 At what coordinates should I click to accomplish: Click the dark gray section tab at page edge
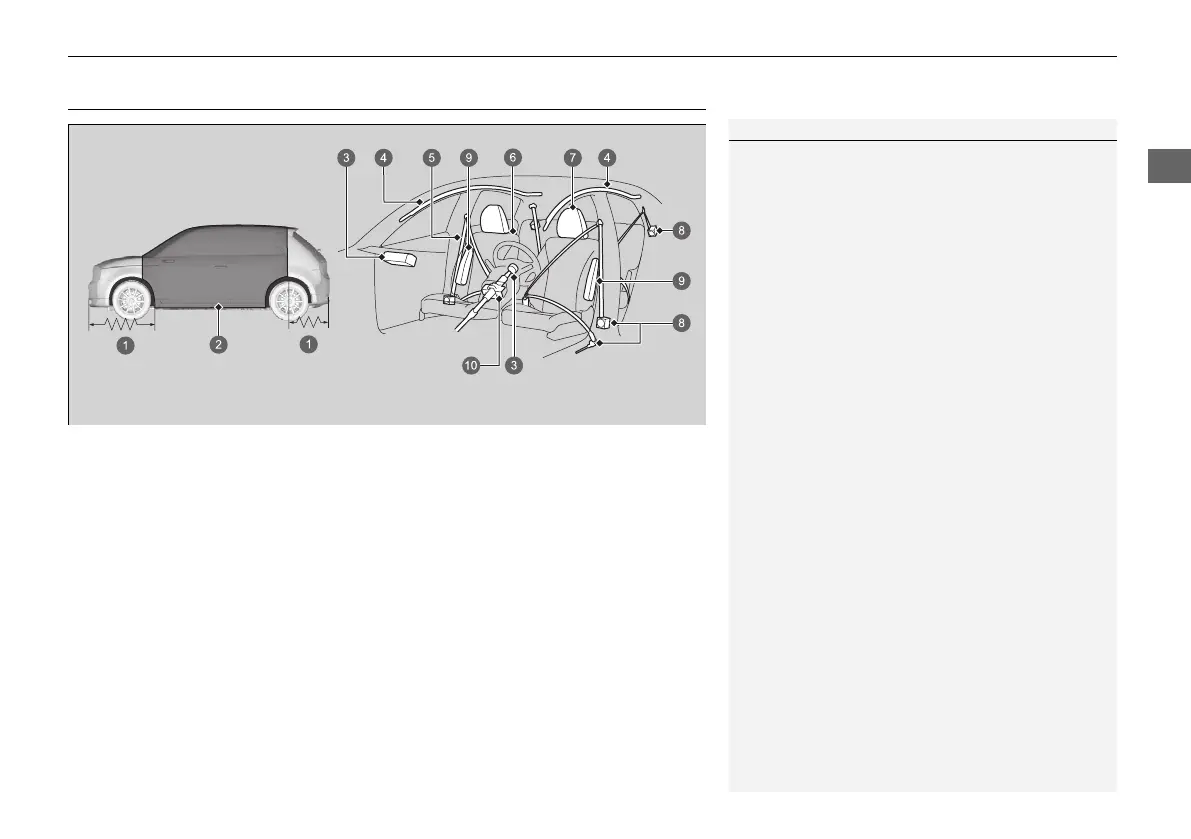pos(1169,166)
